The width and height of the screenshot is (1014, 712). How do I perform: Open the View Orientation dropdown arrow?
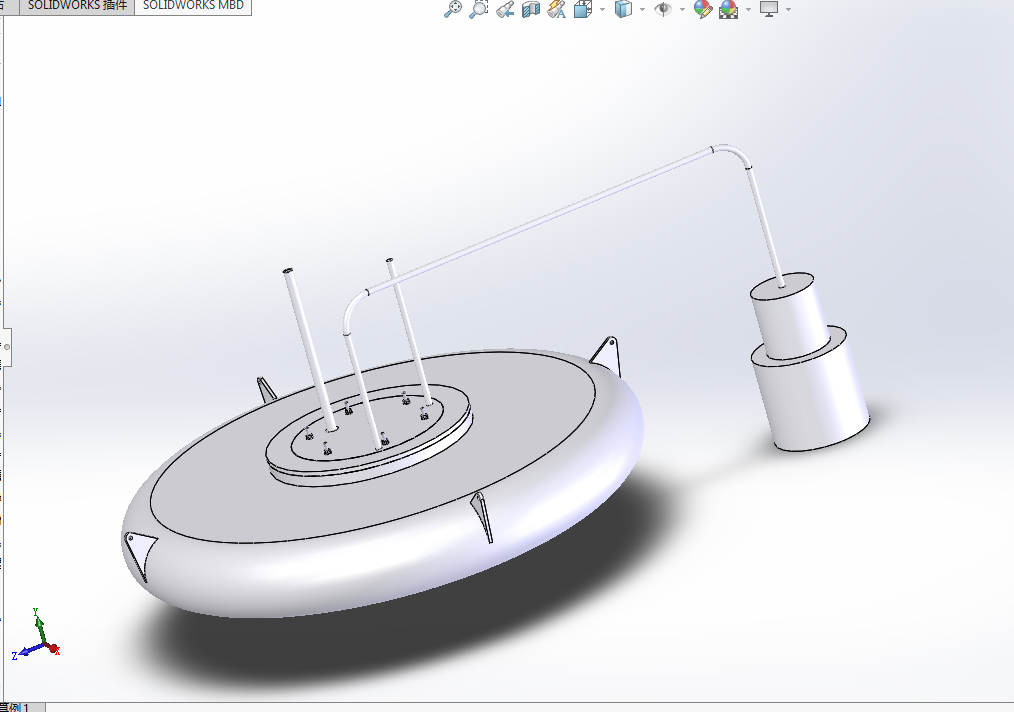click(602, 9)
